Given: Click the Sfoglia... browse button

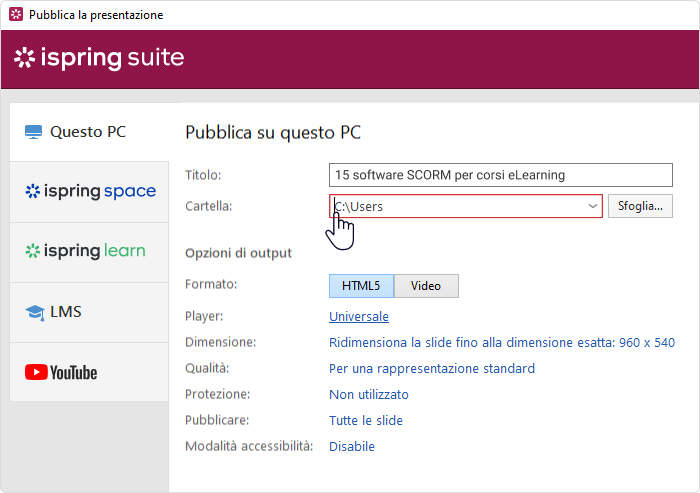Looking at the screenshot, I should pos(640,206).
